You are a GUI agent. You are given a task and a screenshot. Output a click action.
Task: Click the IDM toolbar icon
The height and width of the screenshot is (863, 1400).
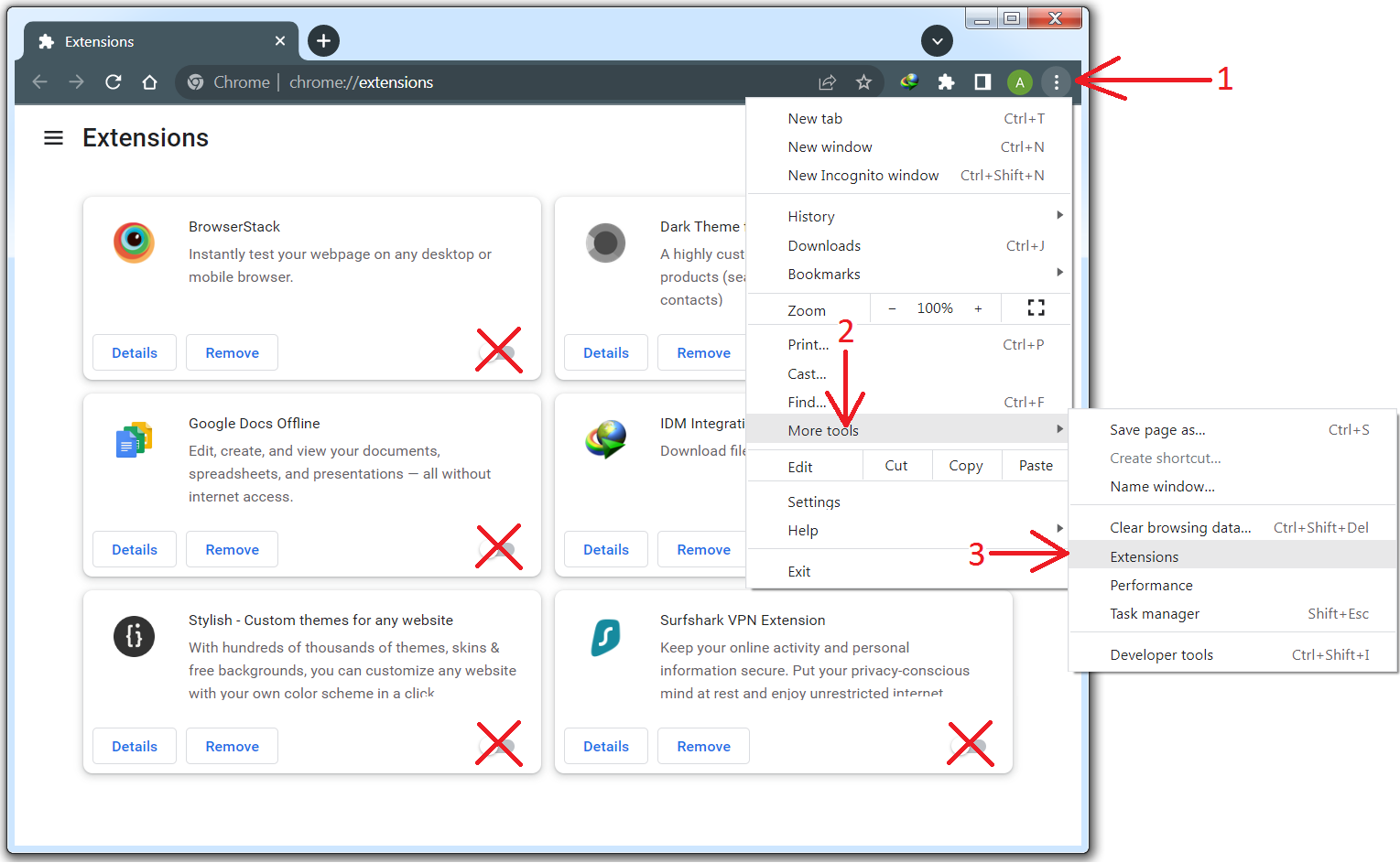click(x=908, y=81)
